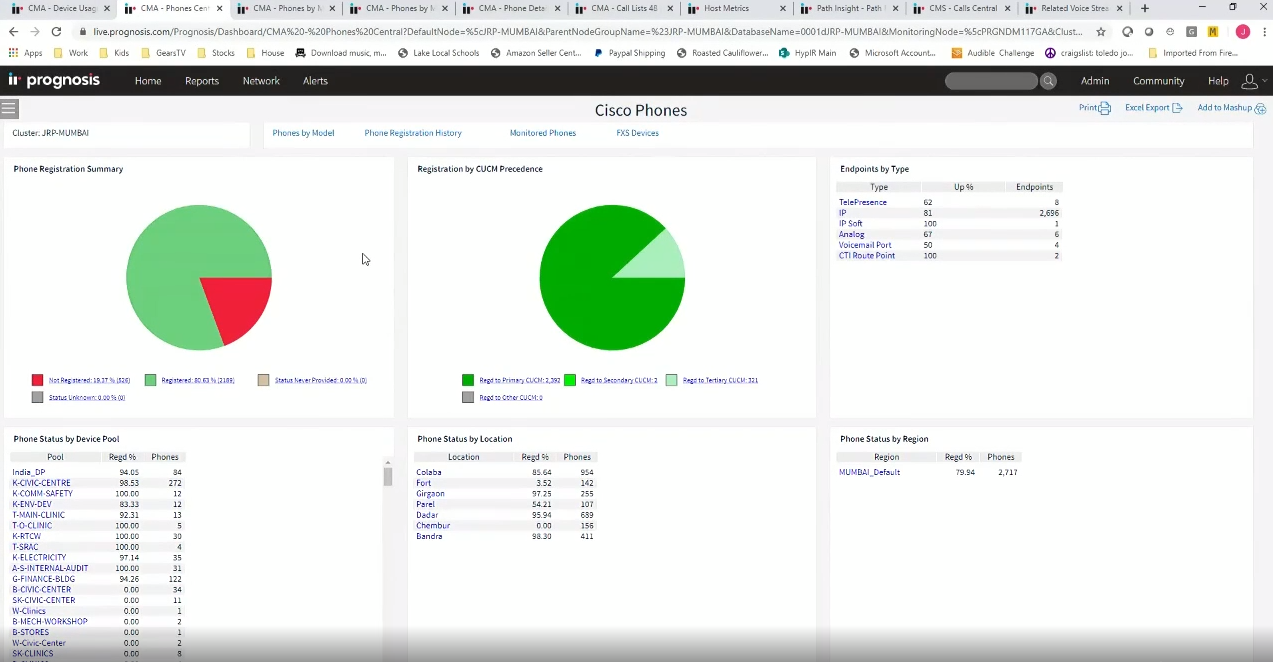Switch to CMS - Calls Central tab
Screen dimensions: 1273x662
(x=962, y=8)
